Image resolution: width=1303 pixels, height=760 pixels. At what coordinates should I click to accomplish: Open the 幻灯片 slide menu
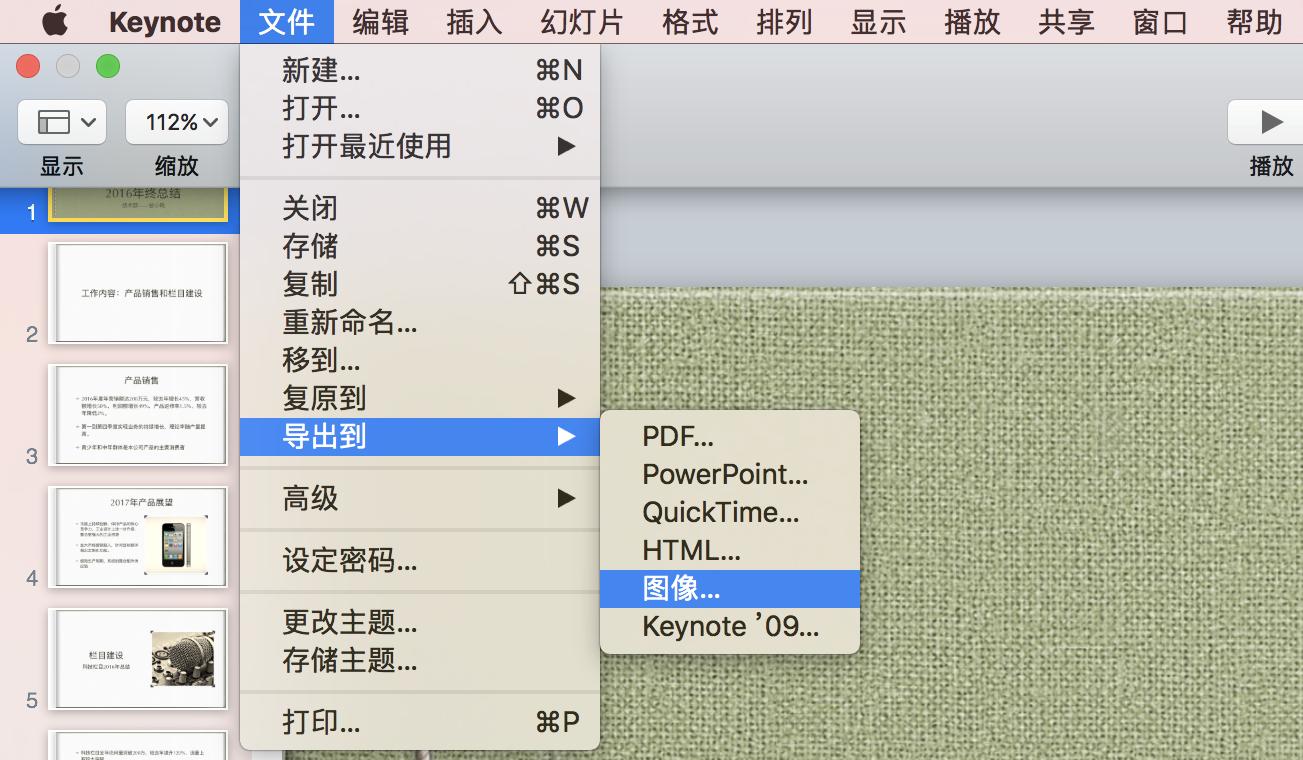(x=580, y=21)
